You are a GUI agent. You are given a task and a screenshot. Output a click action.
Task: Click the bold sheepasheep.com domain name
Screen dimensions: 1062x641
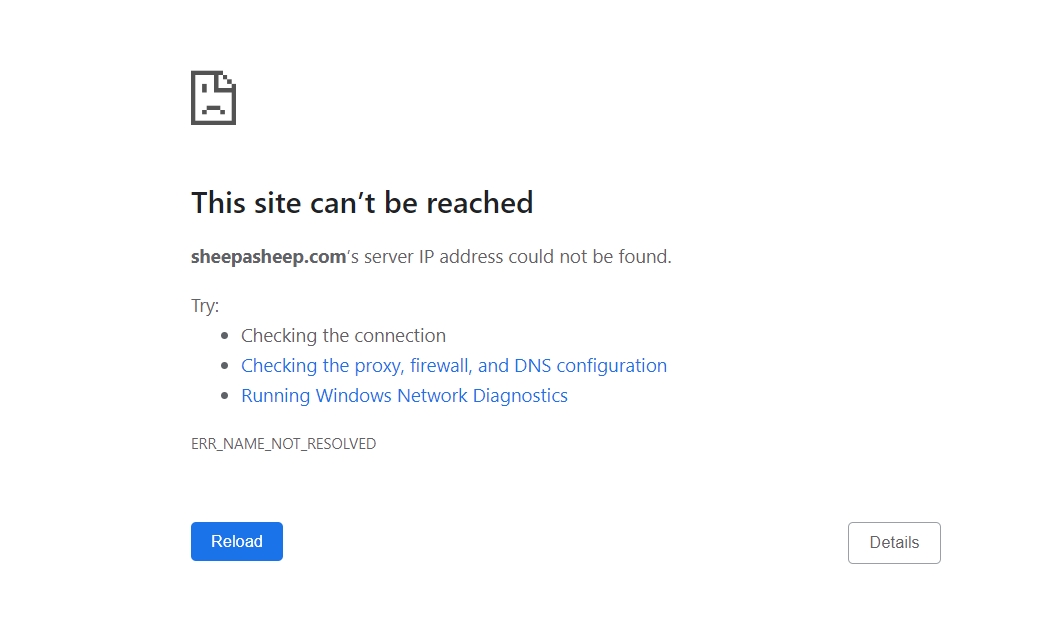[x=268, y=257]
